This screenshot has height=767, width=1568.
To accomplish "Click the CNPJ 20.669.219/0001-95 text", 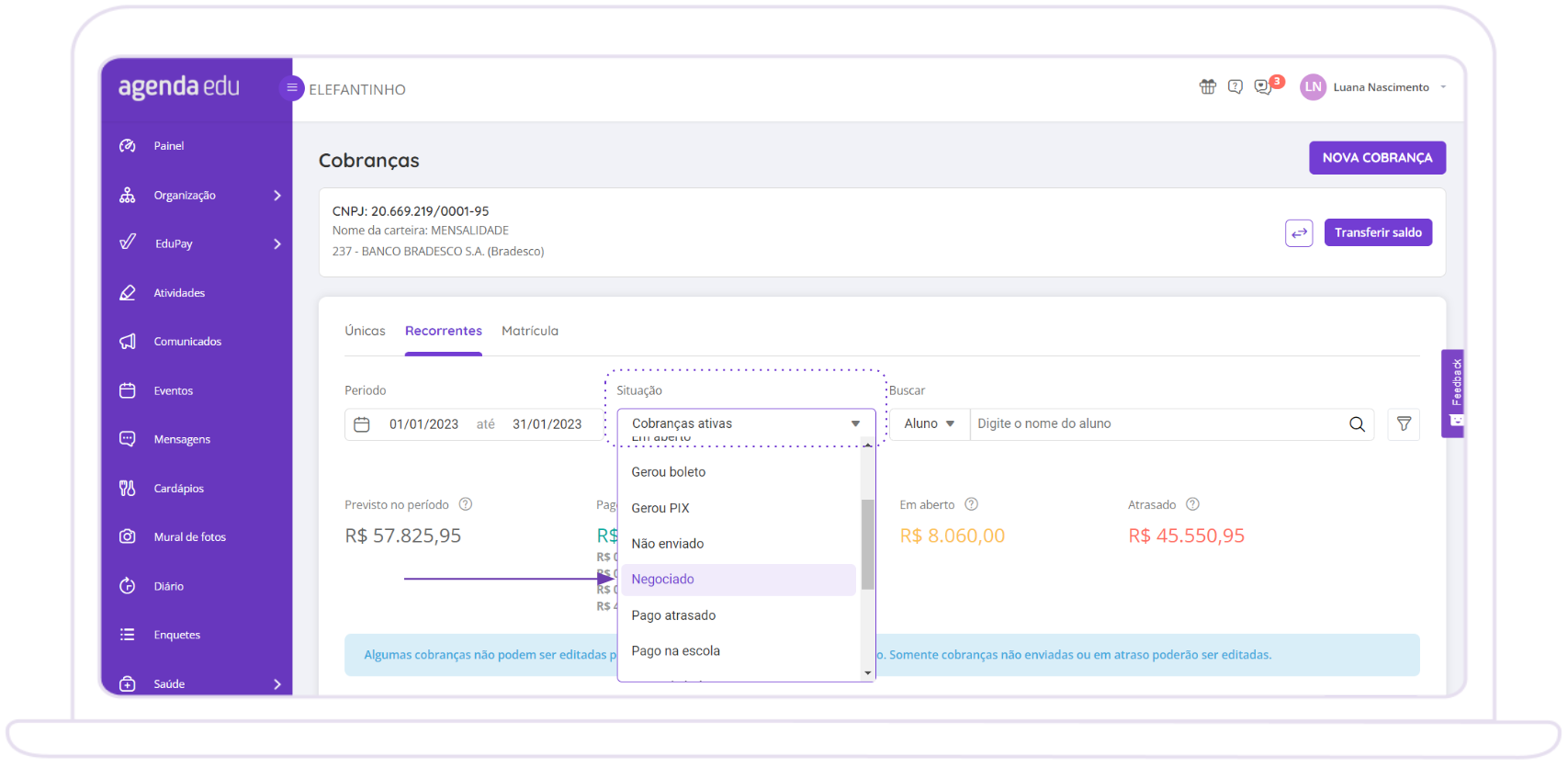I will click(x=411, y=211).
